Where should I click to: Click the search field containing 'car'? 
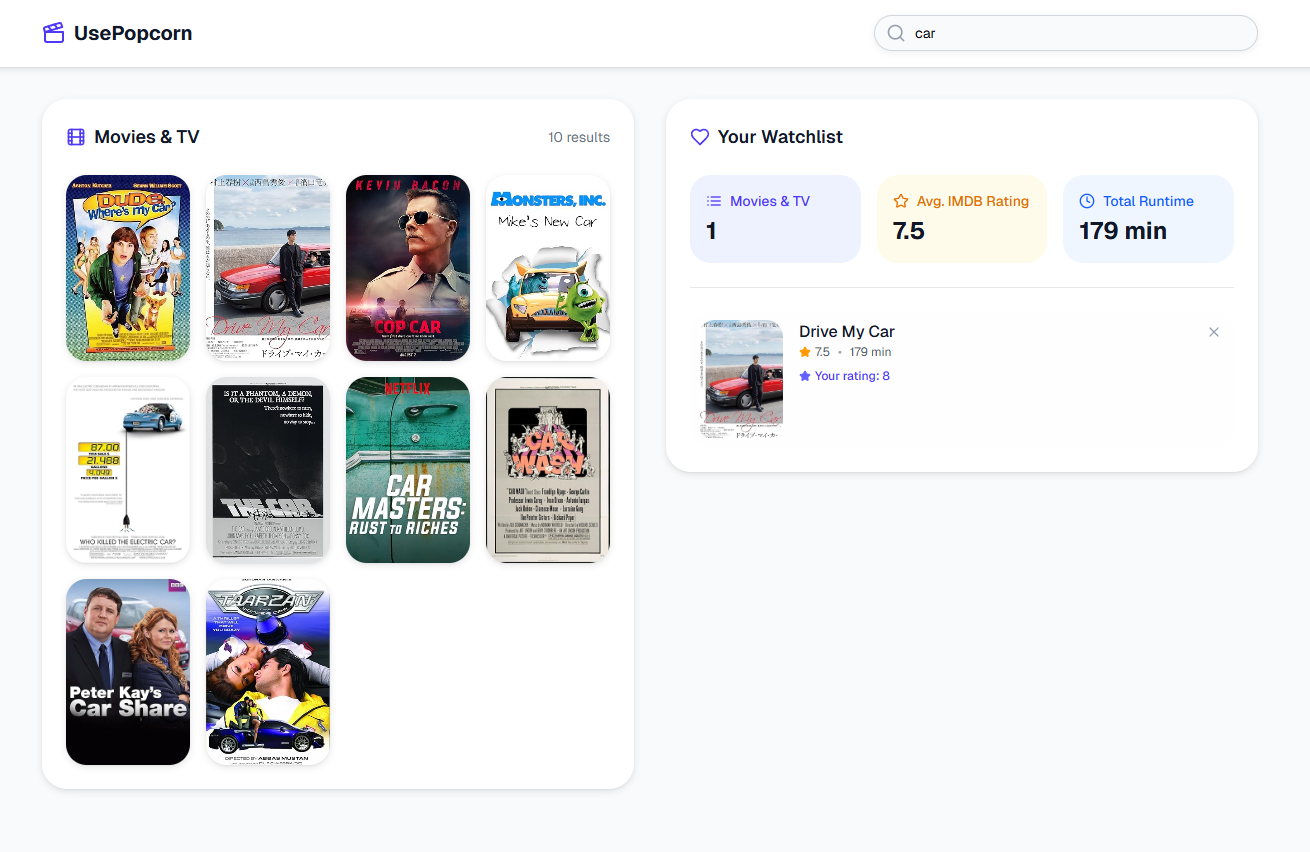coord(1075,33)
